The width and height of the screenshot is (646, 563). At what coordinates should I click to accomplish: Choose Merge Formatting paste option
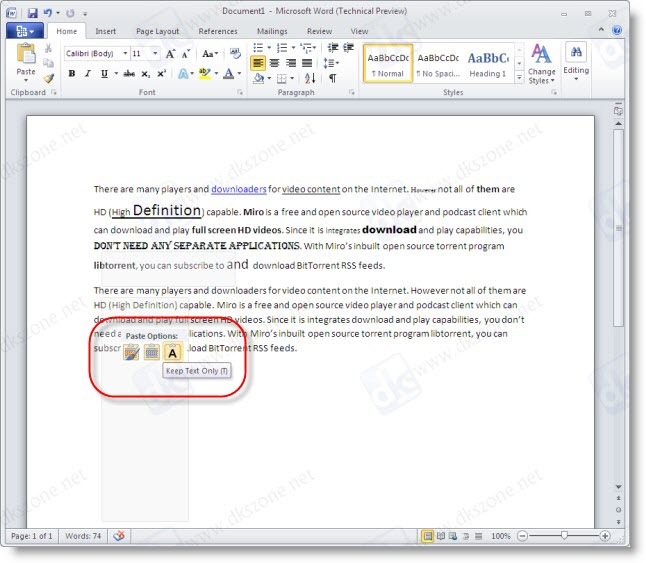[x=152, y=353]
